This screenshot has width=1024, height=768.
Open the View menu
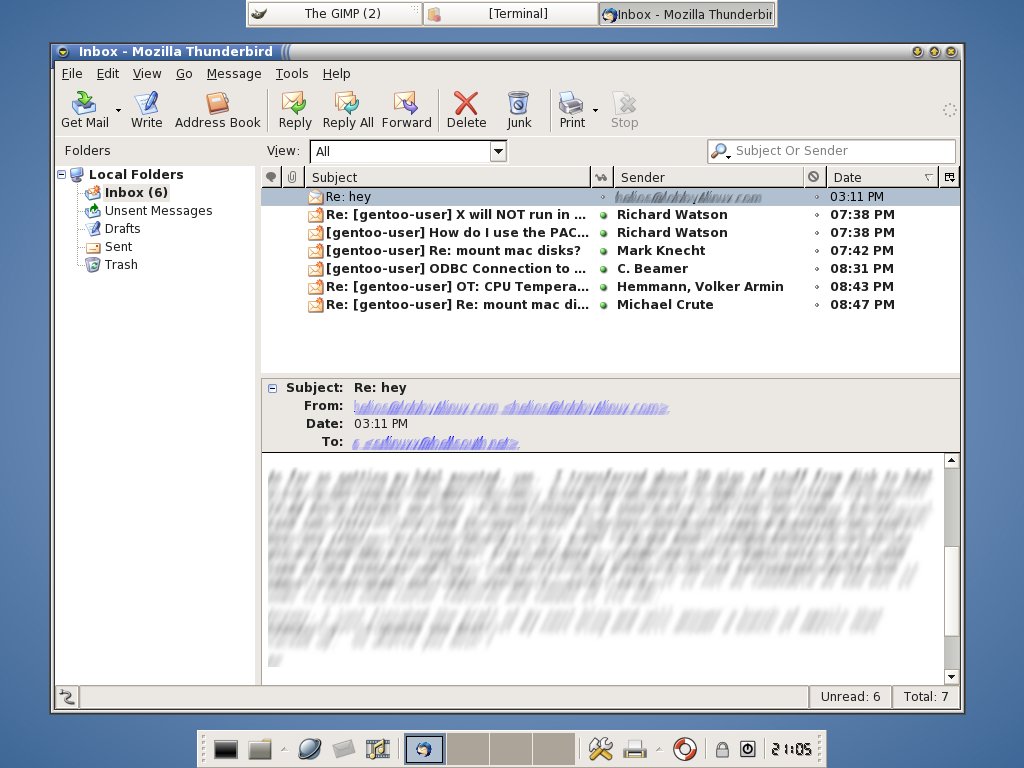(x=147, y=74)
